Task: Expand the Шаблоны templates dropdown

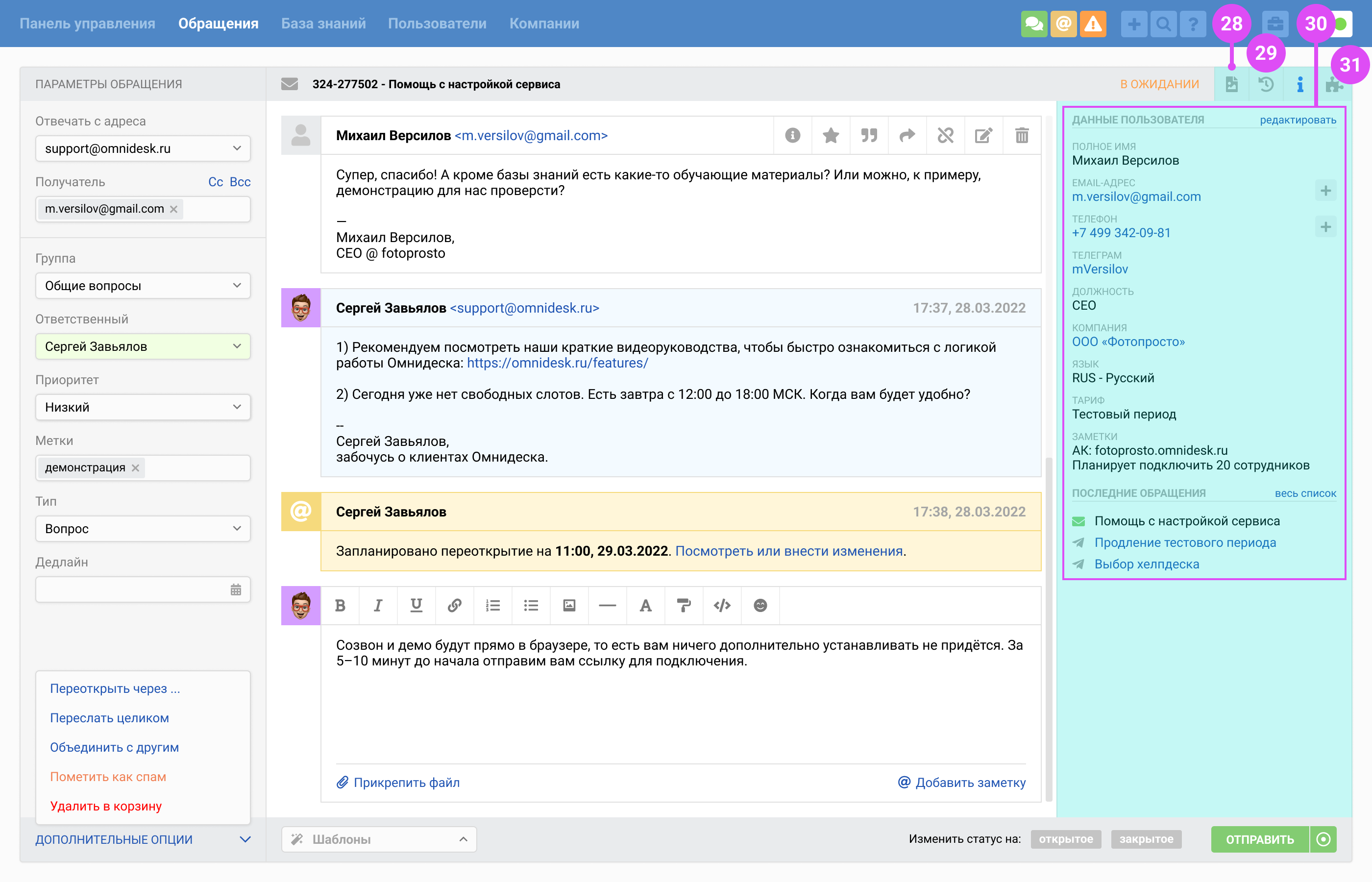Action: pos(378,839)
